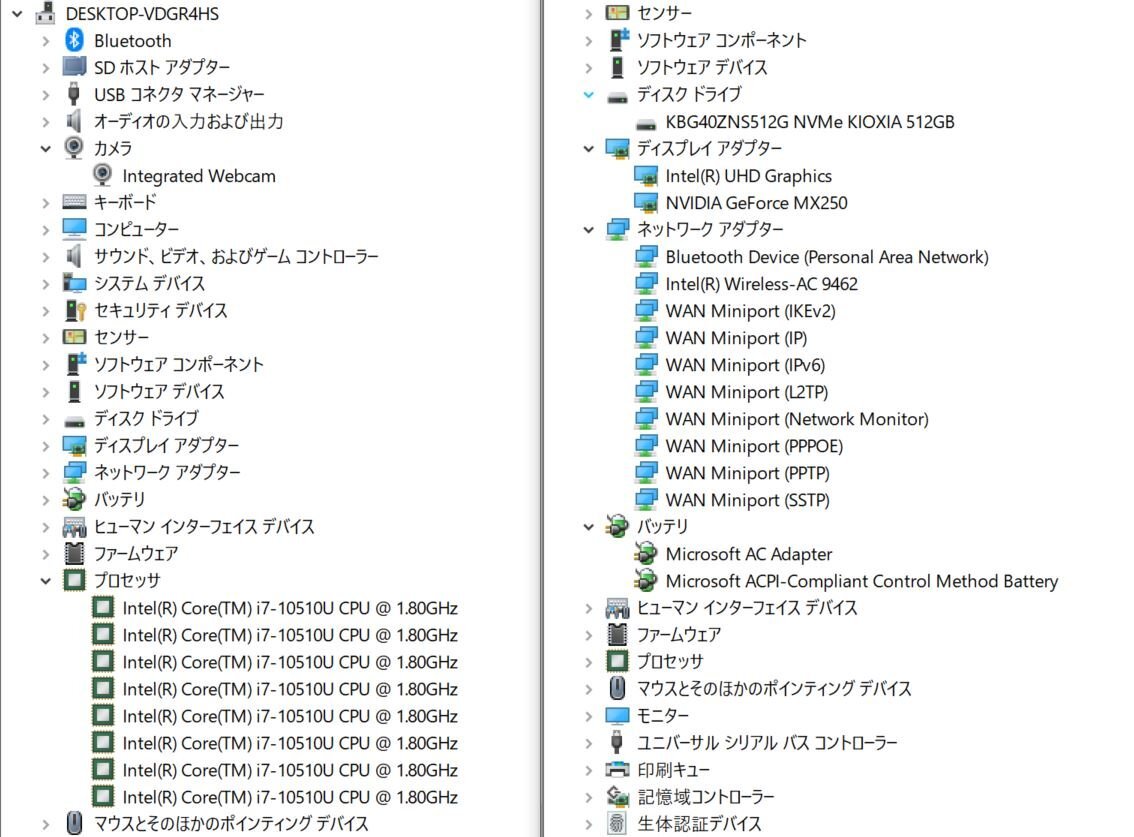Click the モニター icon in right pane
The width and height of the screenshot is (1134, 837).
tap(617, 715)
